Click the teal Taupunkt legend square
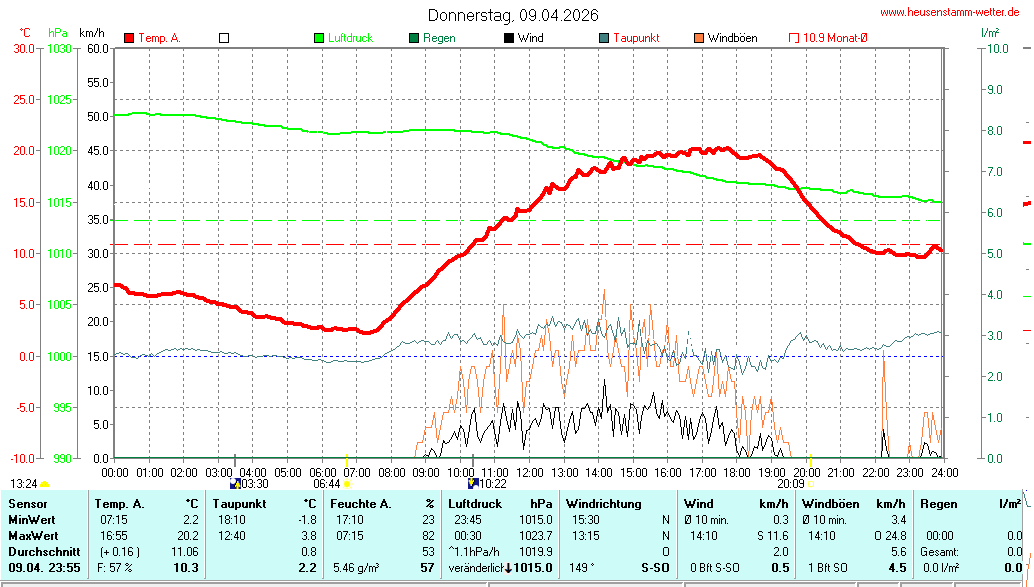 point(604,38)
